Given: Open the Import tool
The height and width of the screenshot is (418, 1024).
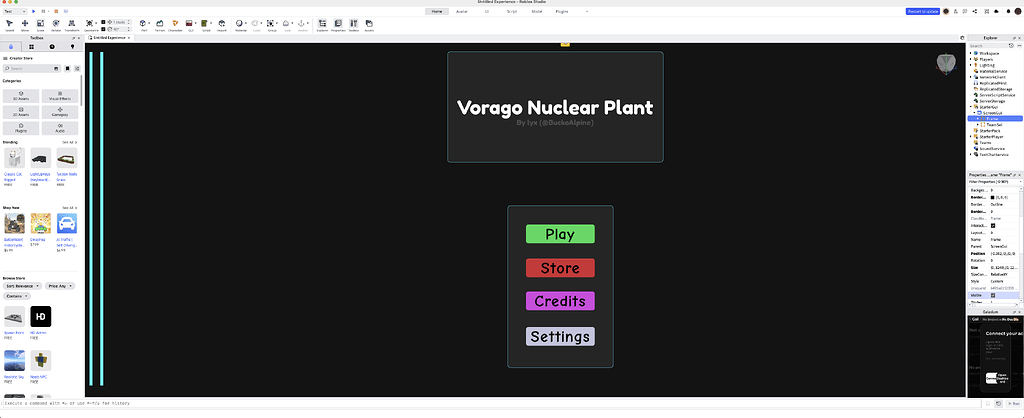Looking at the screenshot, I should (222, 25).
